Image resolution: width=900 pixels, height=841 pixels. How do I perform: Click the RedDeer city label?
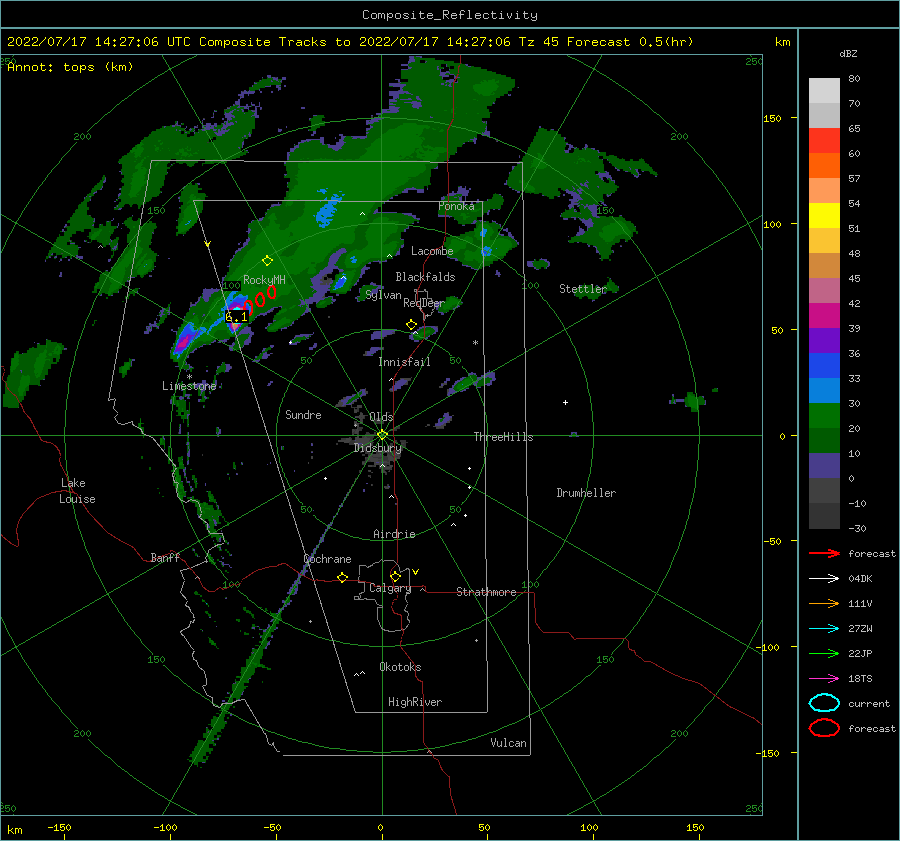click(424, 303)
